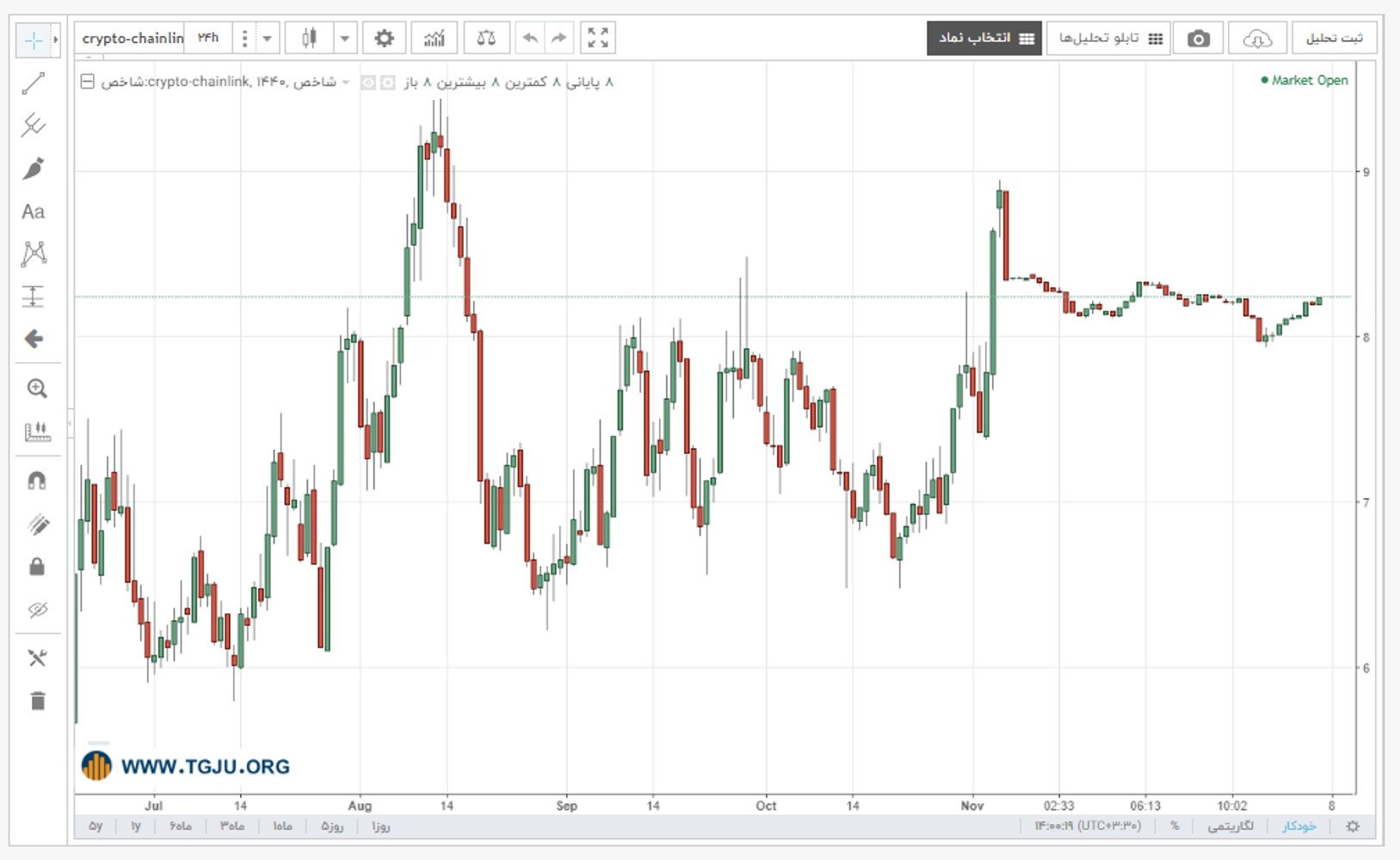Select the ۵روز time range
The image size is (1400, 860).
point(332,826)
